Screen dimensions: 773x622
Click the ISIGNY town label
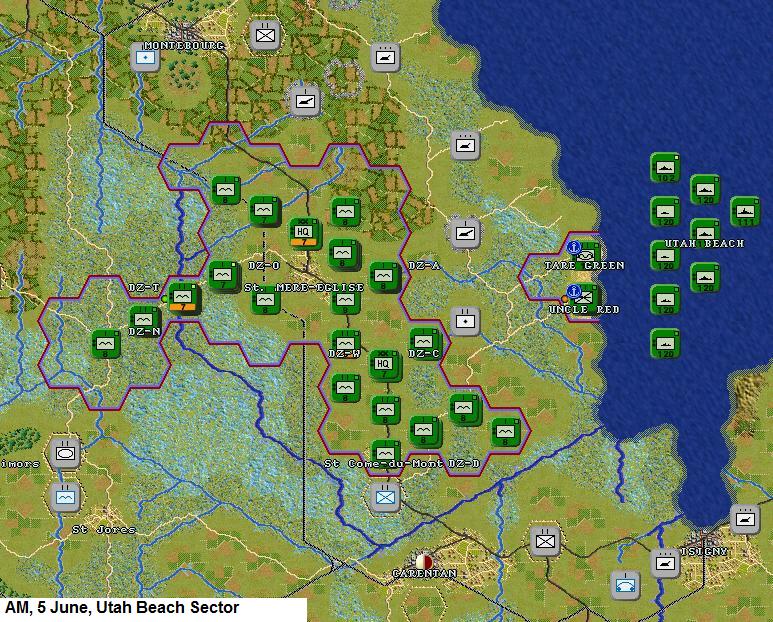click(704, 552)
